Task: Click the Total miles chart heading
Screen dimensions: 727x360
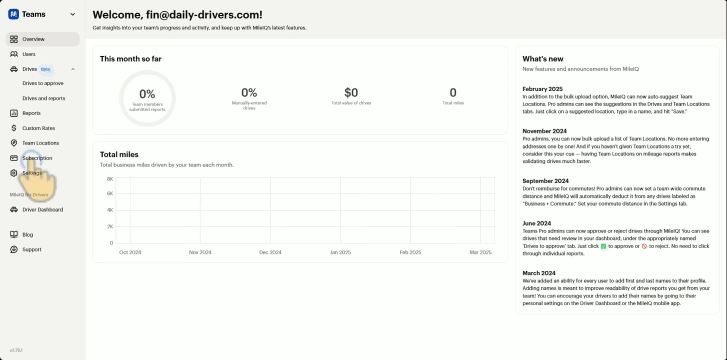Action: 119,154
